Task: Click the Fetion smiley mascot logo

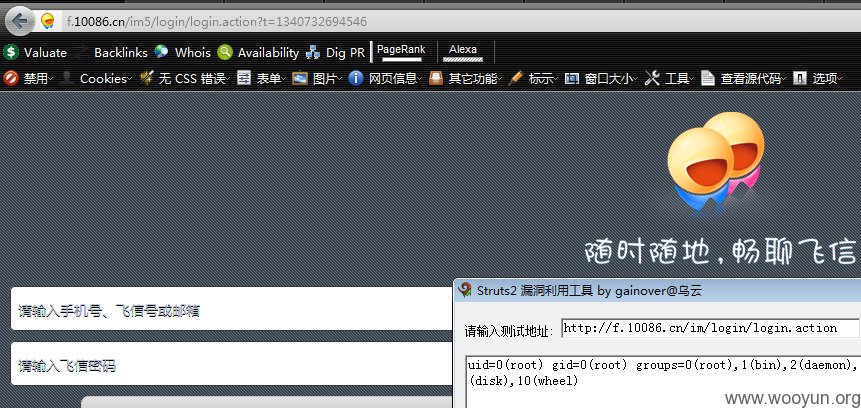Action: [x=715, y=162]
